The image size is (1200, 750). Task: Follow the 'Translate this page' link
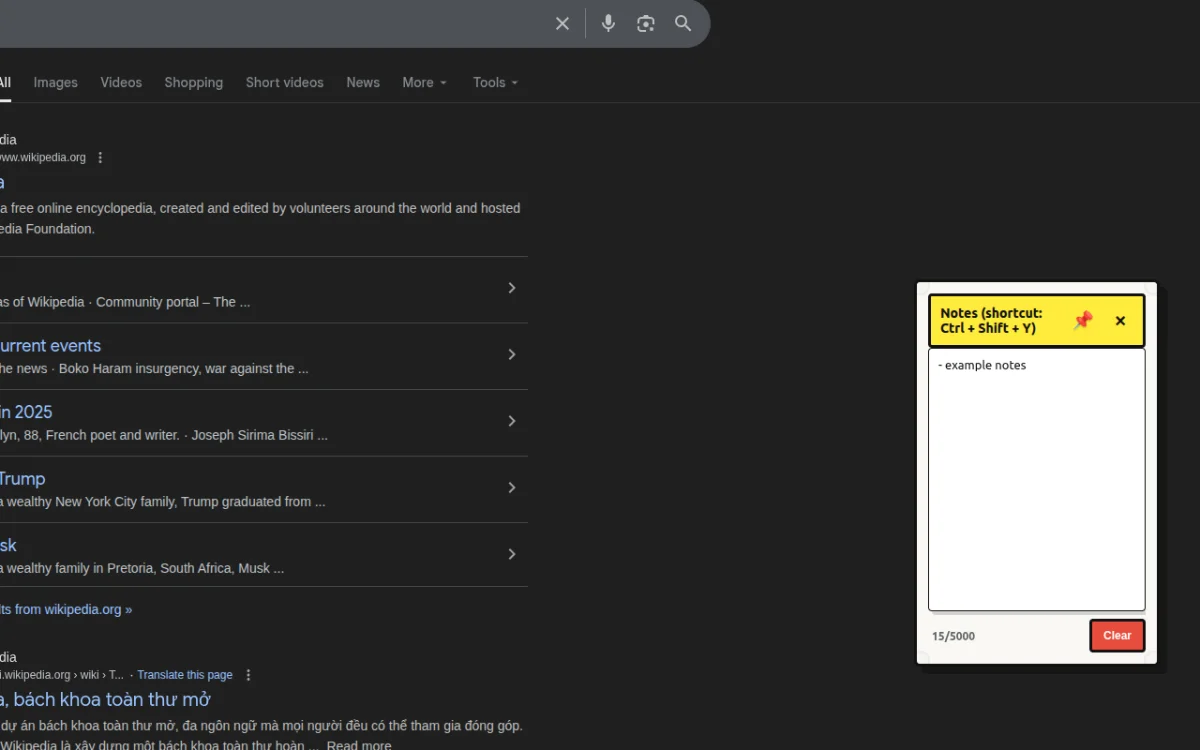[185, 674]
